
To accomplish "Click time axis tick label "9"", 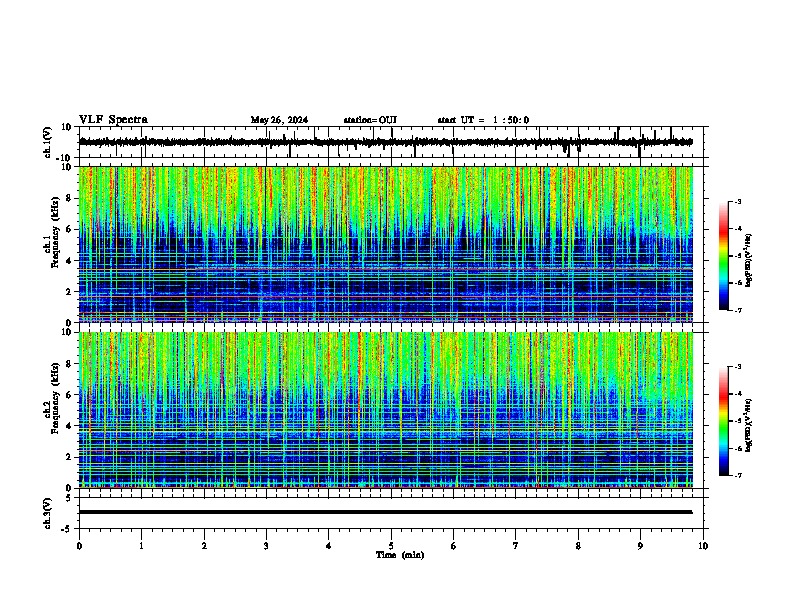I will coord(640,546).
